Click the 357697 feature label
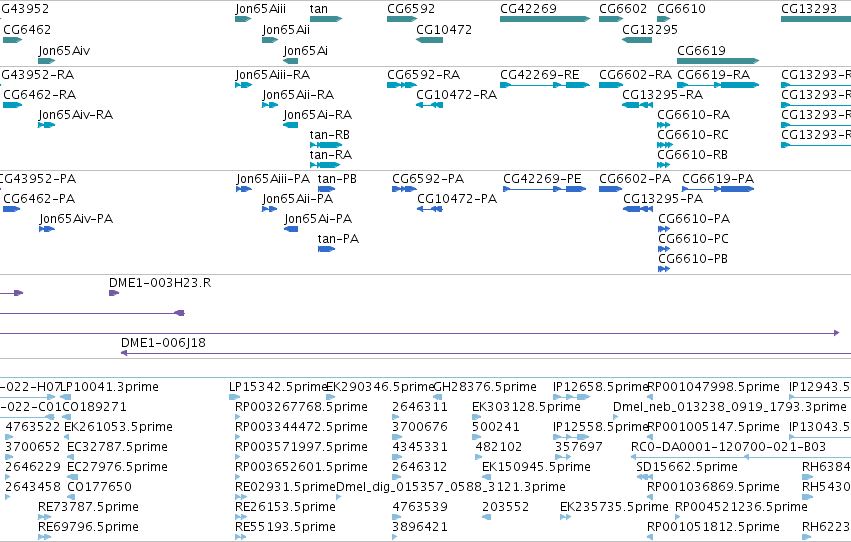 pyautogui.click(x=578, y=447)
